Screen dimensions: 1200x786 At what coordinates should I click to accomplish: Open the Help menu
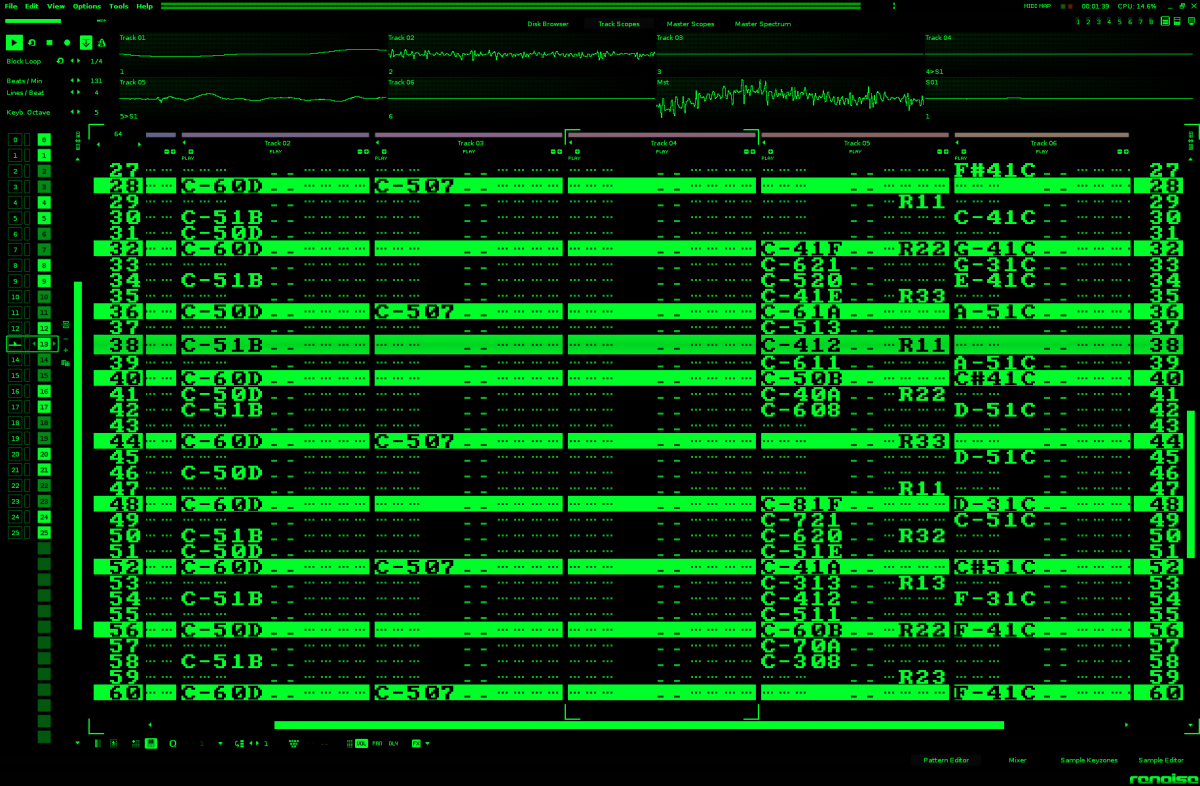click(145, 6)
